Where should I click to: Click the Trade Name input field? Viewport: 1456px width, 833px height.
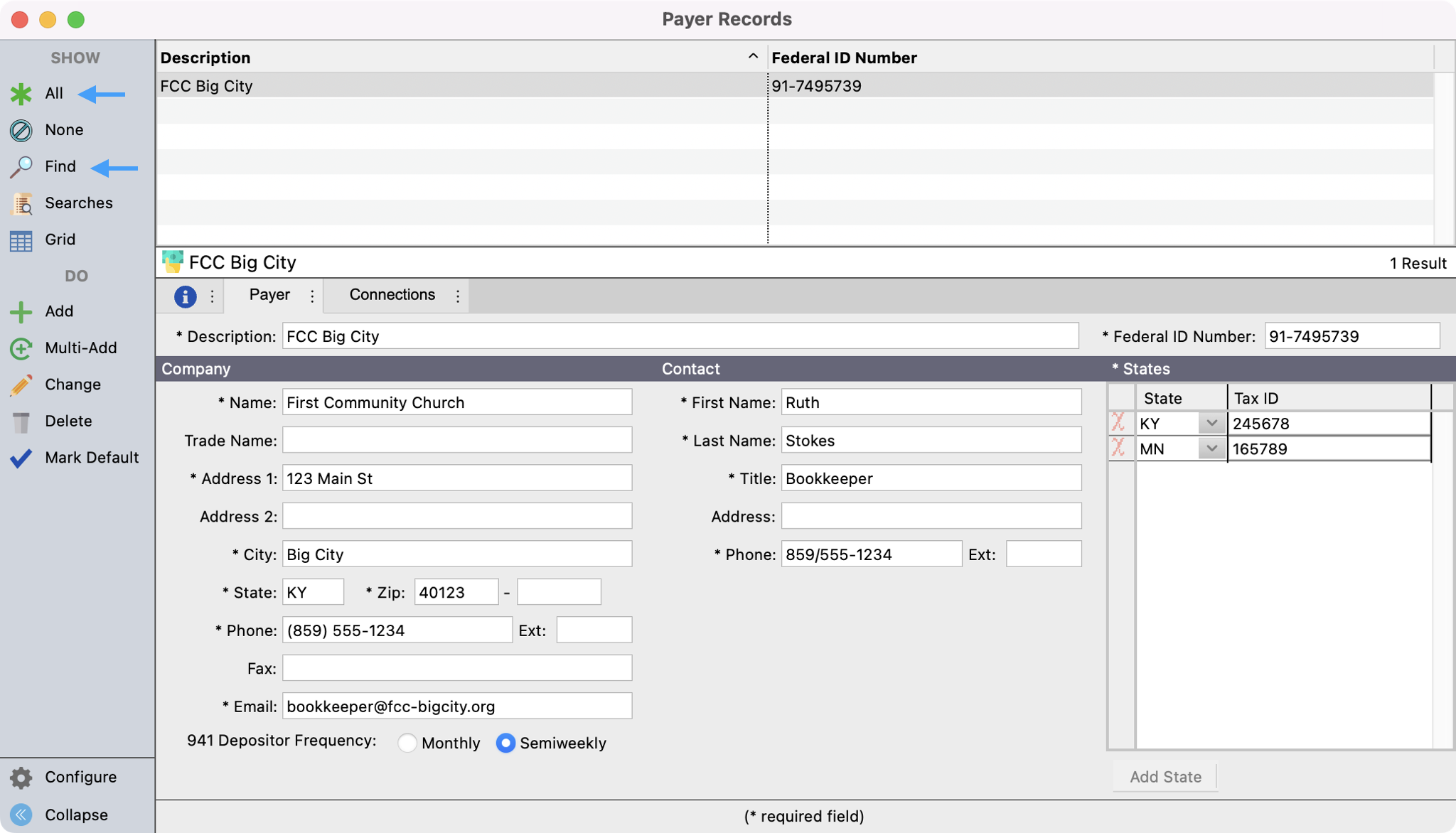456,441
